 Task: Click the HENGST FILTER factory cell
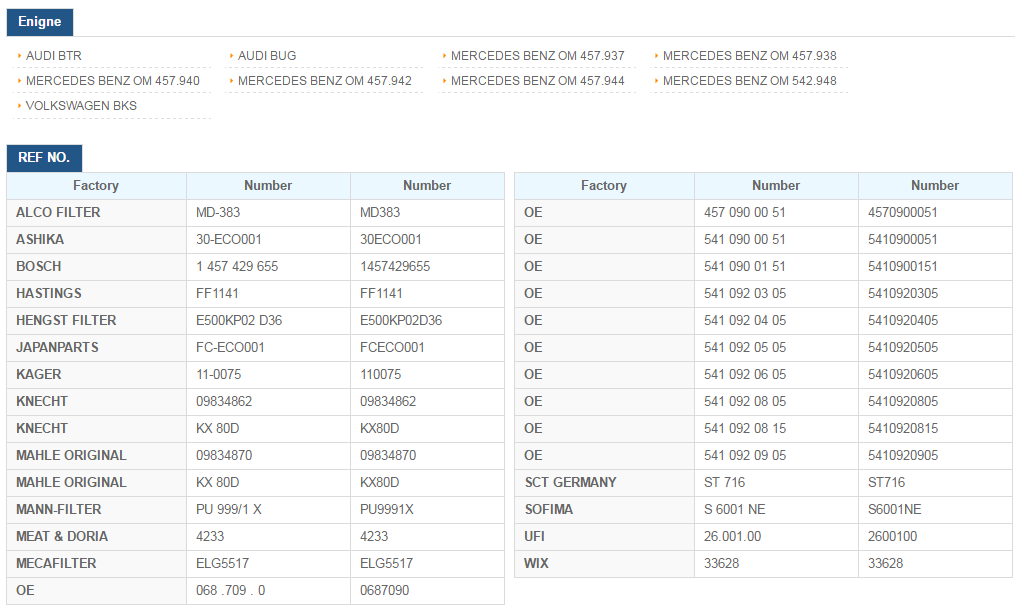tap(97, 321)
